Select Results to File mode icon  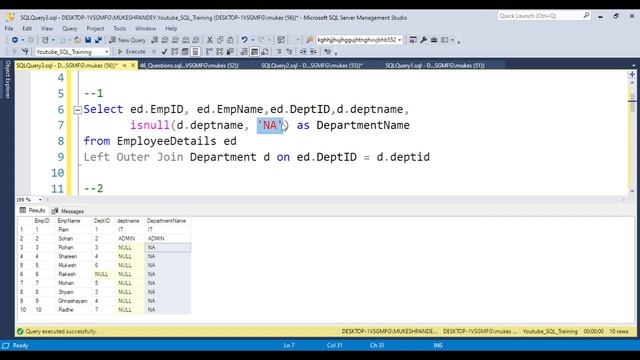click(x=264, y=52)
